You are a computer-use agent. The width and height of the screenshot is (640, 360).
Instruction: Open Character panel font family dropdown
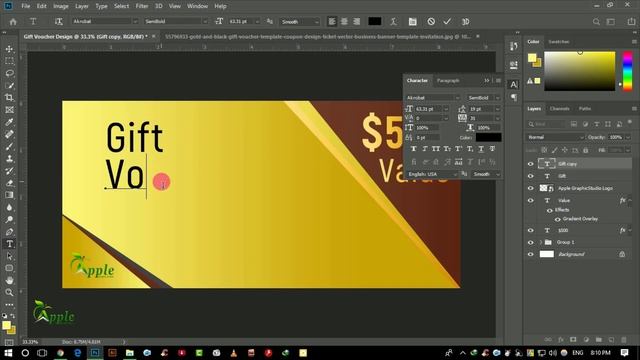point(457,98)
